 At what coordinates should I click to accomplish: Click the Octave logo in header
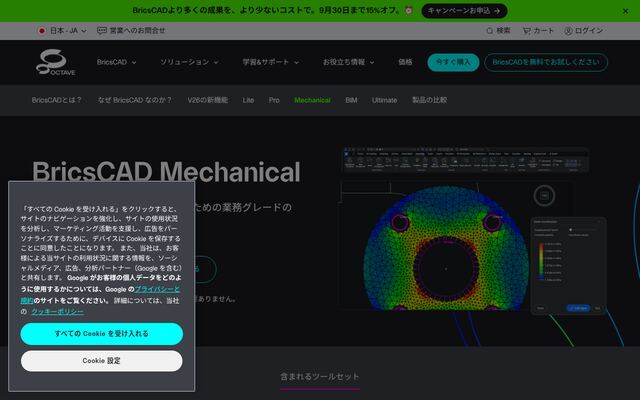(56, 62)
